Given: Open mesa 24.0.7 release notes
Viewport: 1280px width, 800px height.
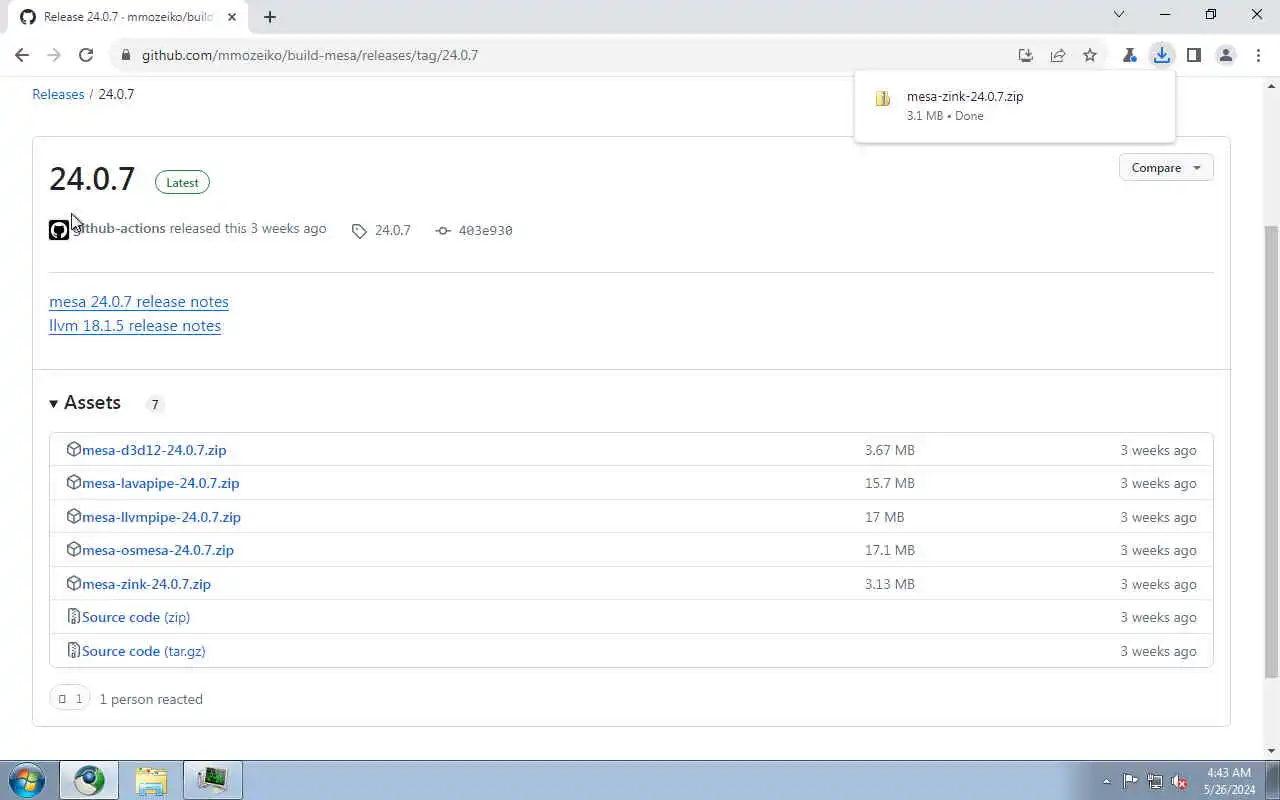Looking at the screenshot, I should [139, 302].
